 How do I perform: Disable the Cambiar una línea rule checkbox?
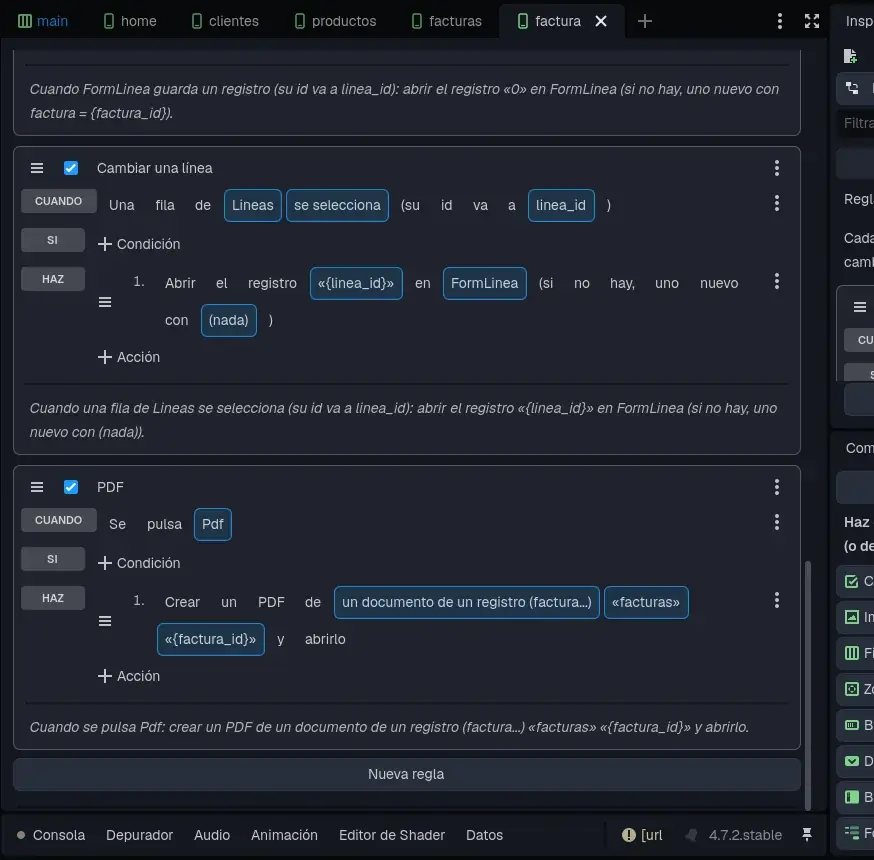(71, 168)
